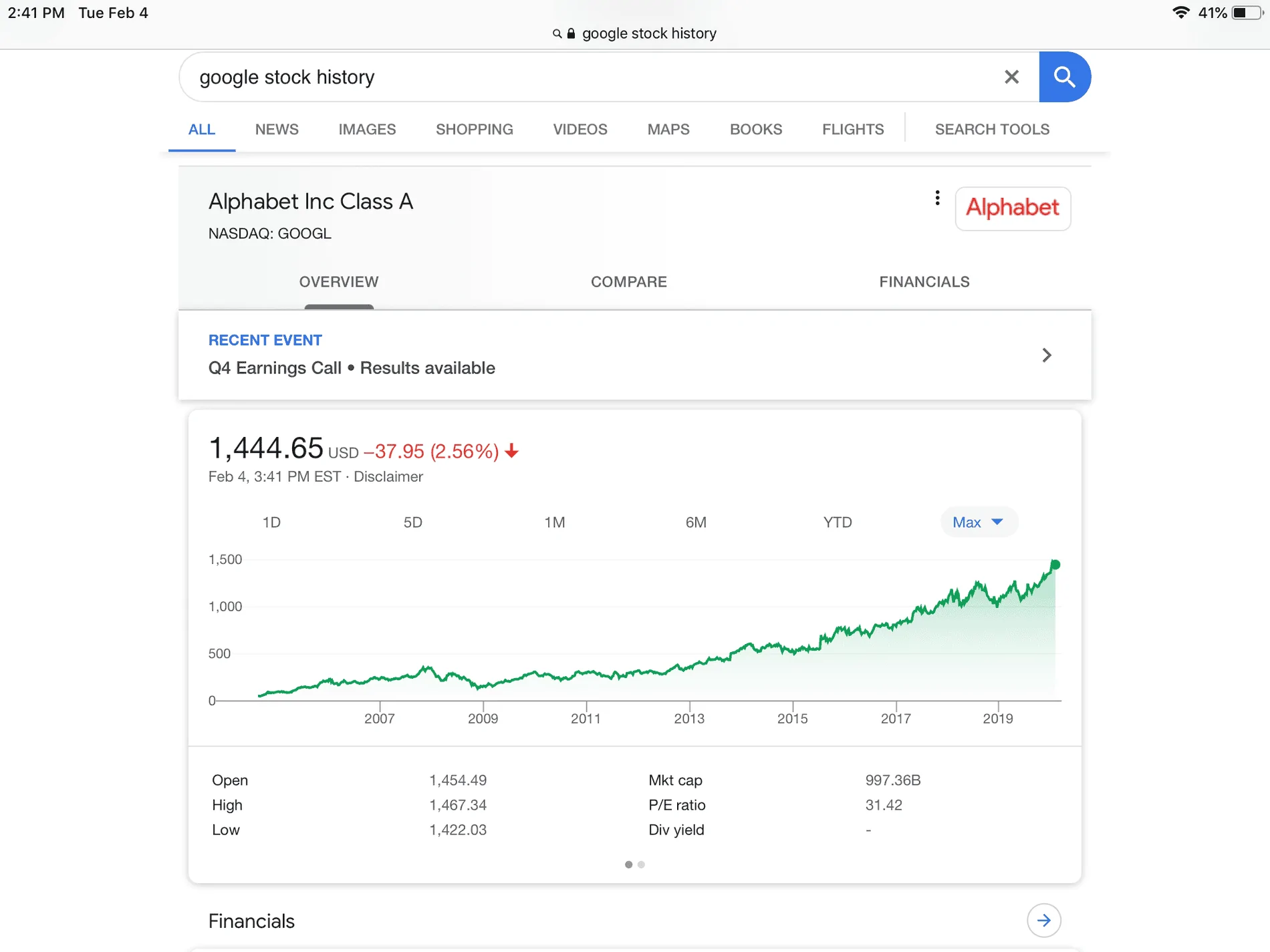Open the Financials section arrow
This screenshot has height=952, width=1270.
pyautogui.click(x=1044, y=920)
